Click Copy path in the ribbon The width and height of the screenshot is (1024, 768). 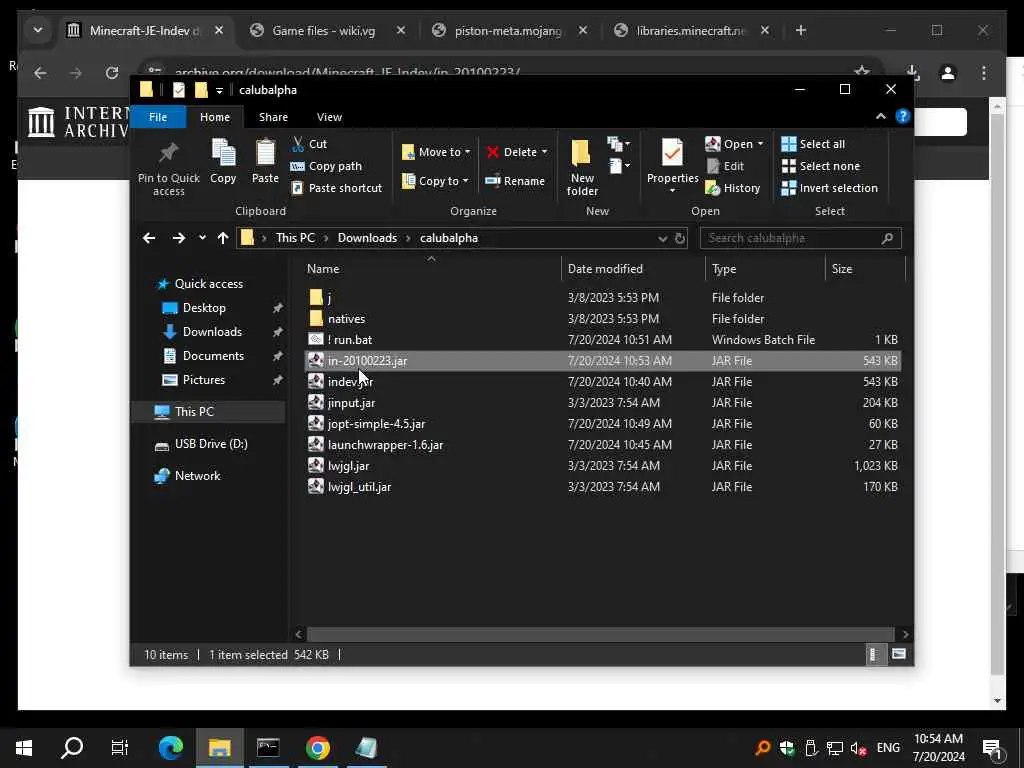click(326, 166)
